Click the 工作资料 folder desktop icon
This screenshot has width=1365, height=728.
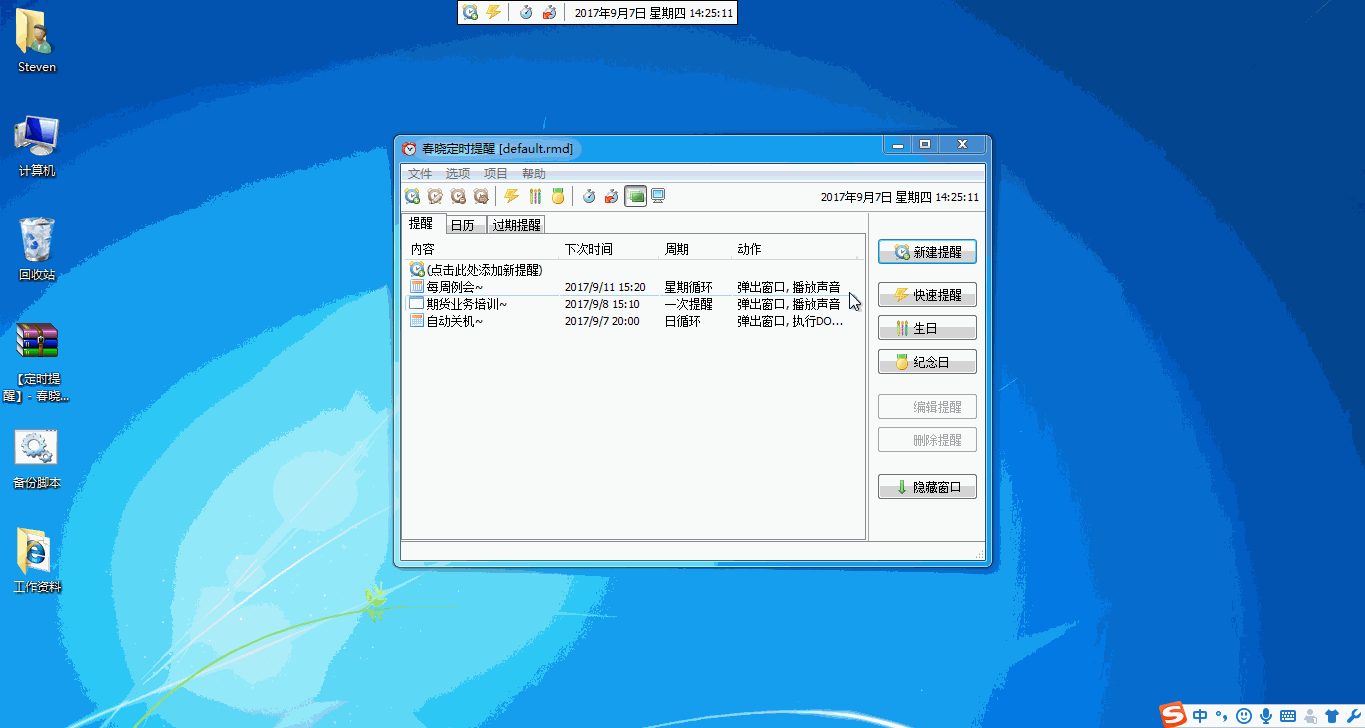[37, 560]
